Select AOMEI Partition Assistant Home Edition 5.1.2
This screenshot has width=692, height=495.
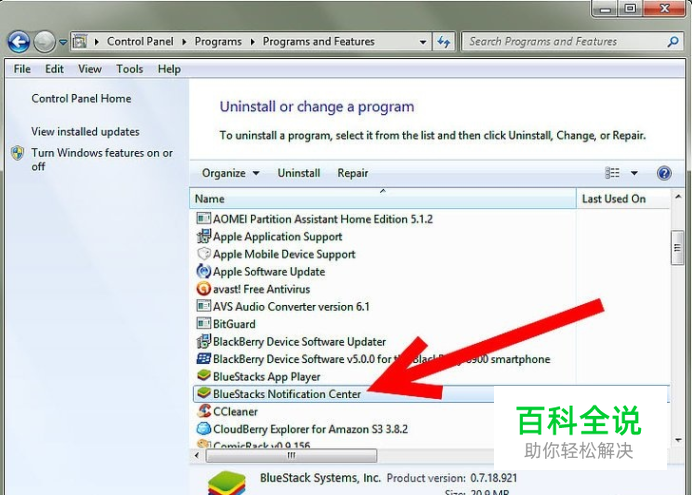coord(323,219)
